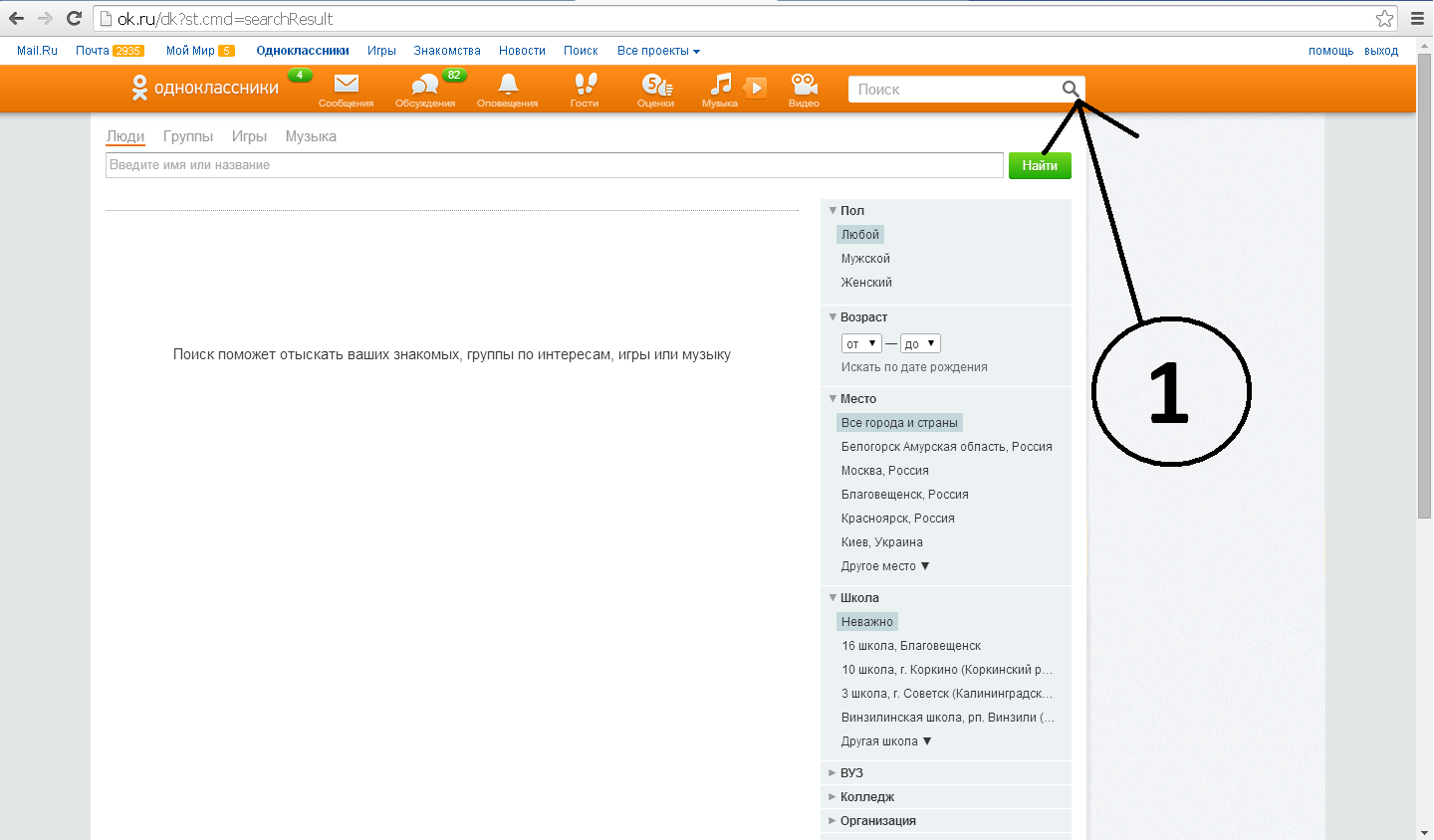
Task: Open Игры in top portal bar
Action: [x=381, y=51]
